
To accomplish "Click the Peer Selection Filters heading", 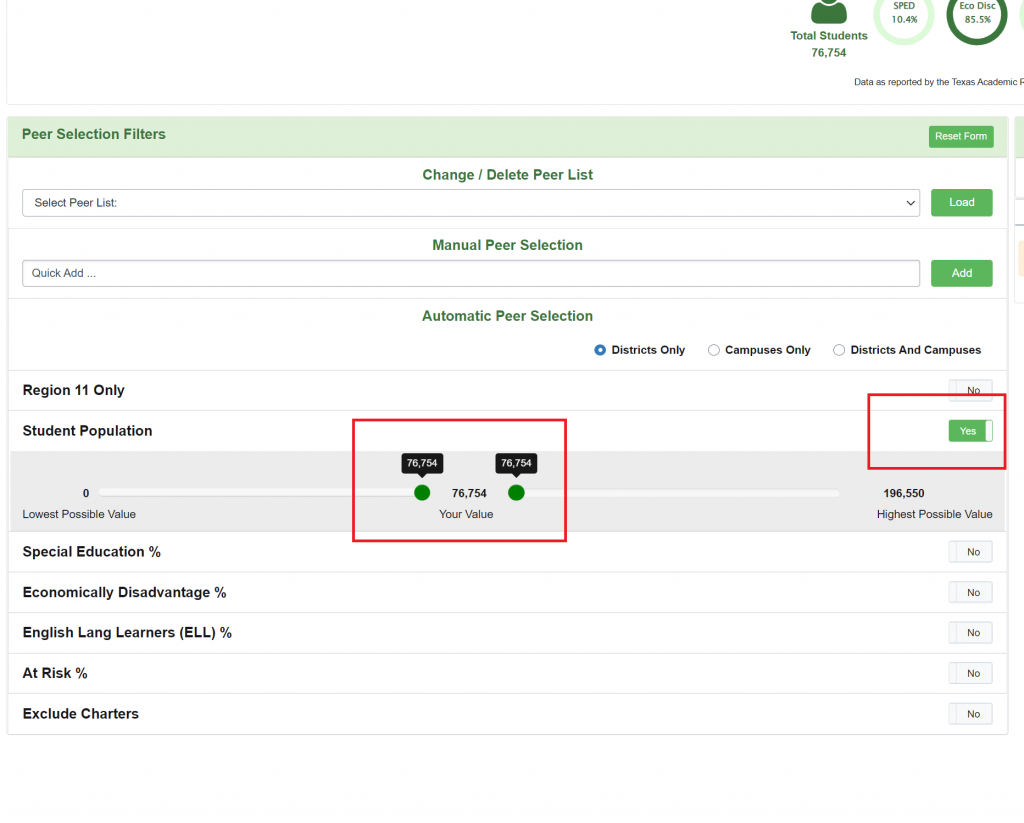I will click(93, 135).
